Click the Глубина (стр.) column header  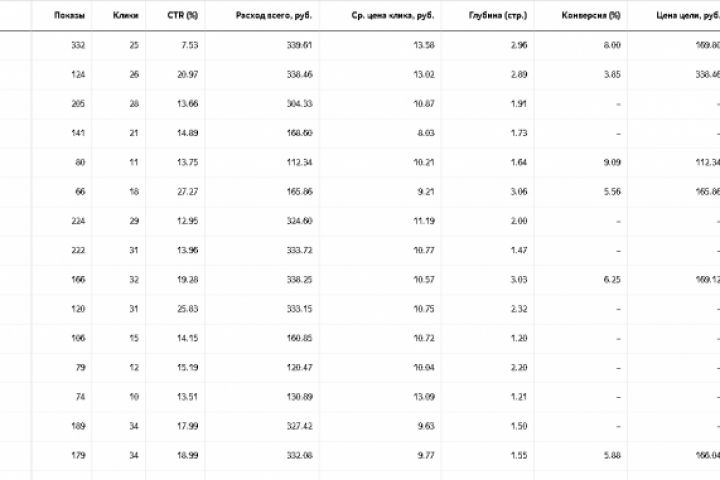[496, 16]
